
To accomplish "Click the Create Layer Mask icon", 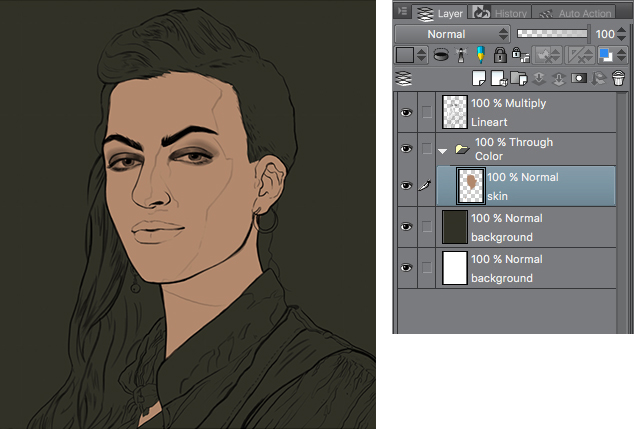I will coord(578,78).
